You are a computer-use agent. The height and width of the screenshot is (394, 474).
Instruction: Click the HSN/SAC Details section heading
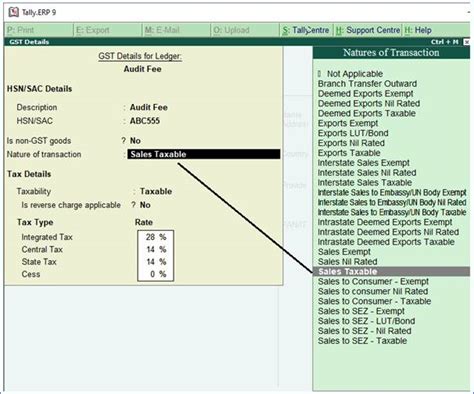[x=39, y=89]
